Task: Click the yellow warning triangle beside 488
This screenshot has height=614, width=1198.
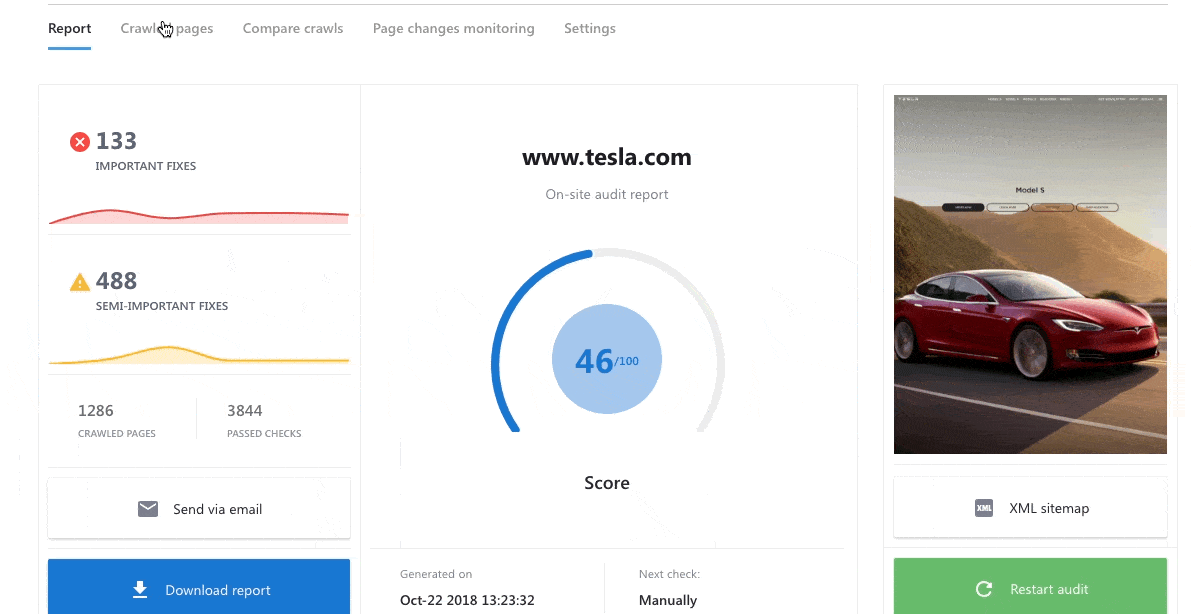Action: click(x=79, y=283)
